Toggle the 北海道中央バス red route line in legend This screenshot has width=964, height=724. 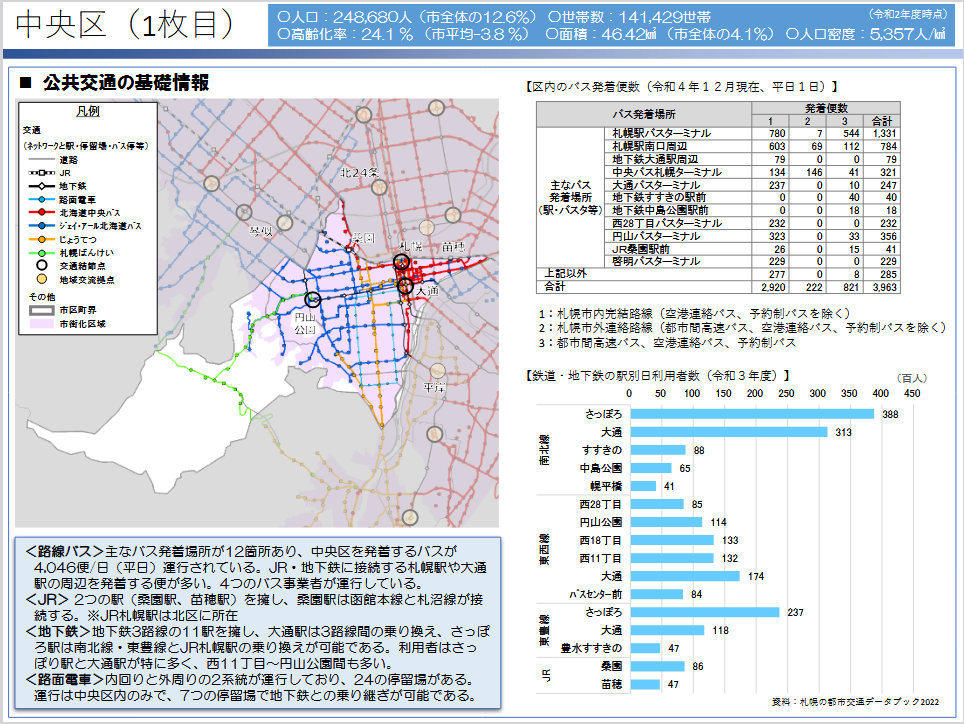pyautogui.click(x=43, y=212)
